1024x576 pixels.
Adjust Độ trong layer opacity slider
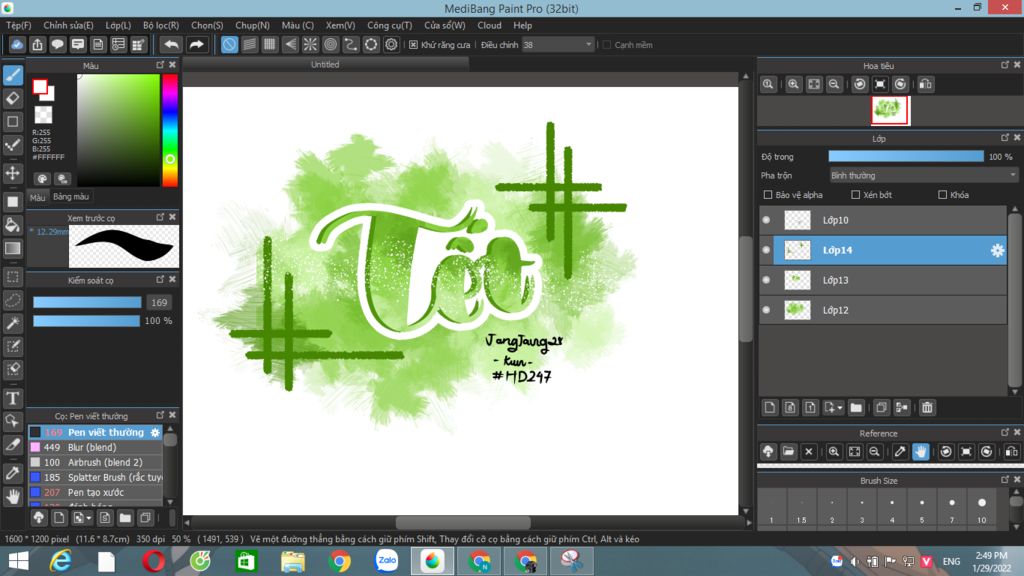[906, 157]
